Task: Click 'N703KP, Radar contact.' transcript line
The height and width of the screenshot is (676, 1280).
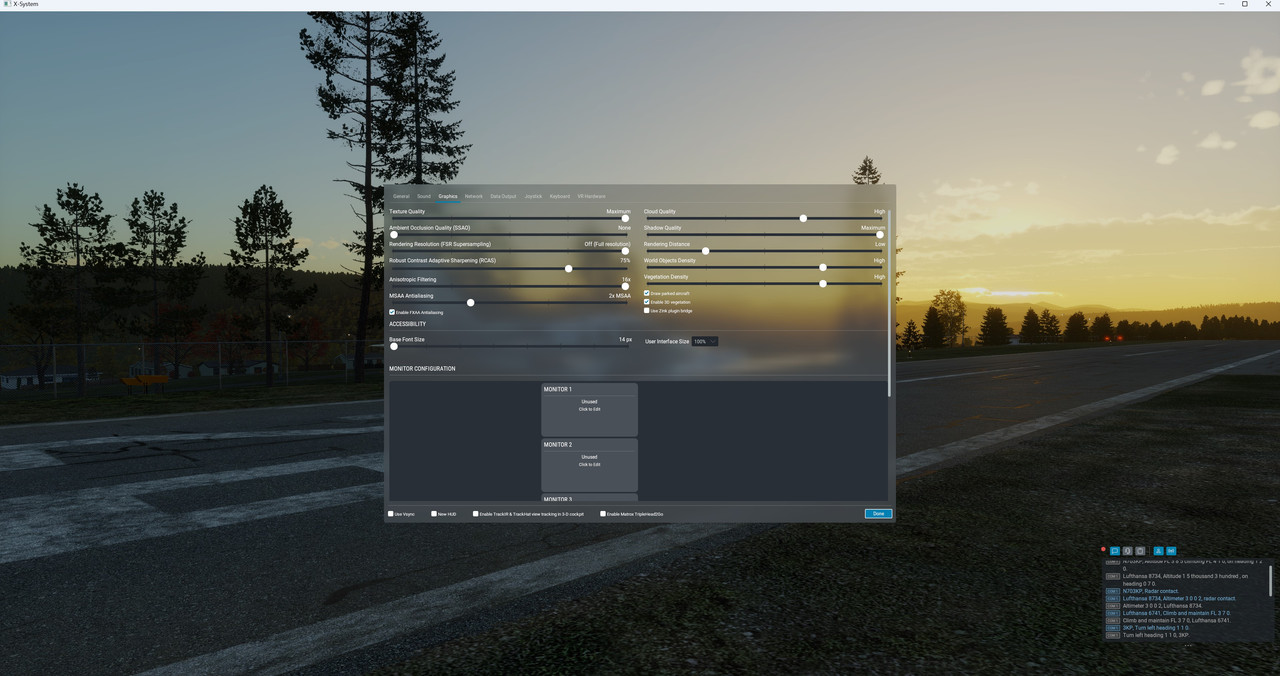Action: tap(1151, 591)
